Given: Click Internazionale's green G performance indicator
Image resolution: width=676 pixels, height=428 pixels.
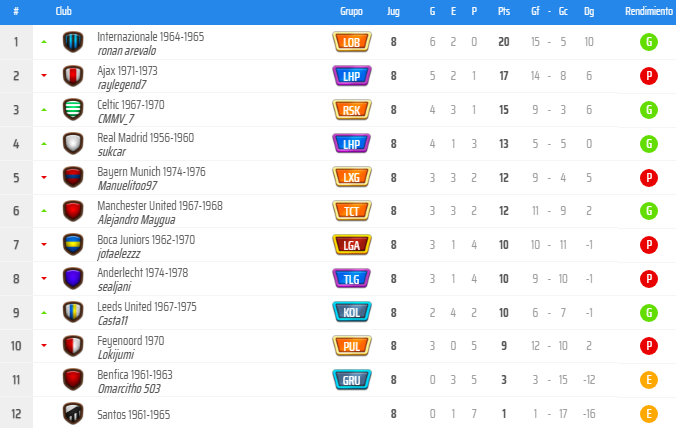Looking at the screenshot, I should [648, 42].
